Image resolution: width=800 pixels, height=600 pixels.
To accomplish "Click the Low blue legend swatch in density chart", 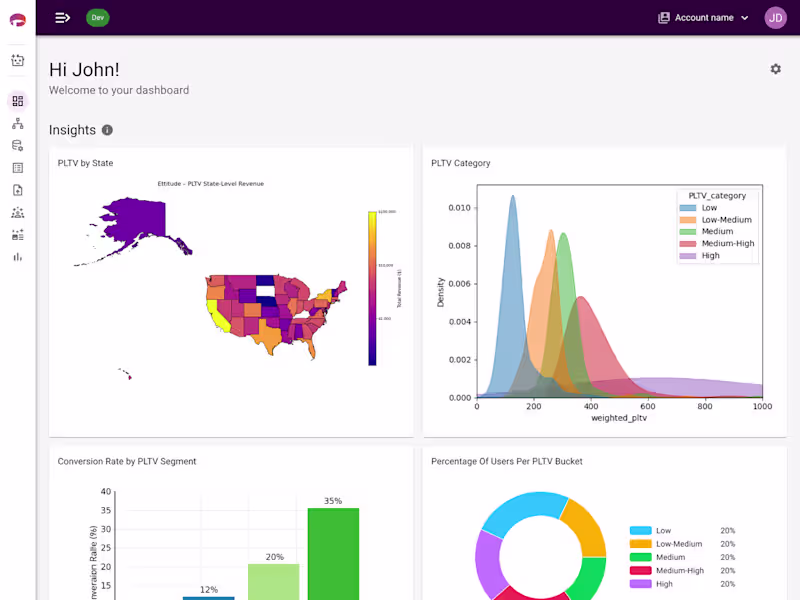I will (688, 208).
